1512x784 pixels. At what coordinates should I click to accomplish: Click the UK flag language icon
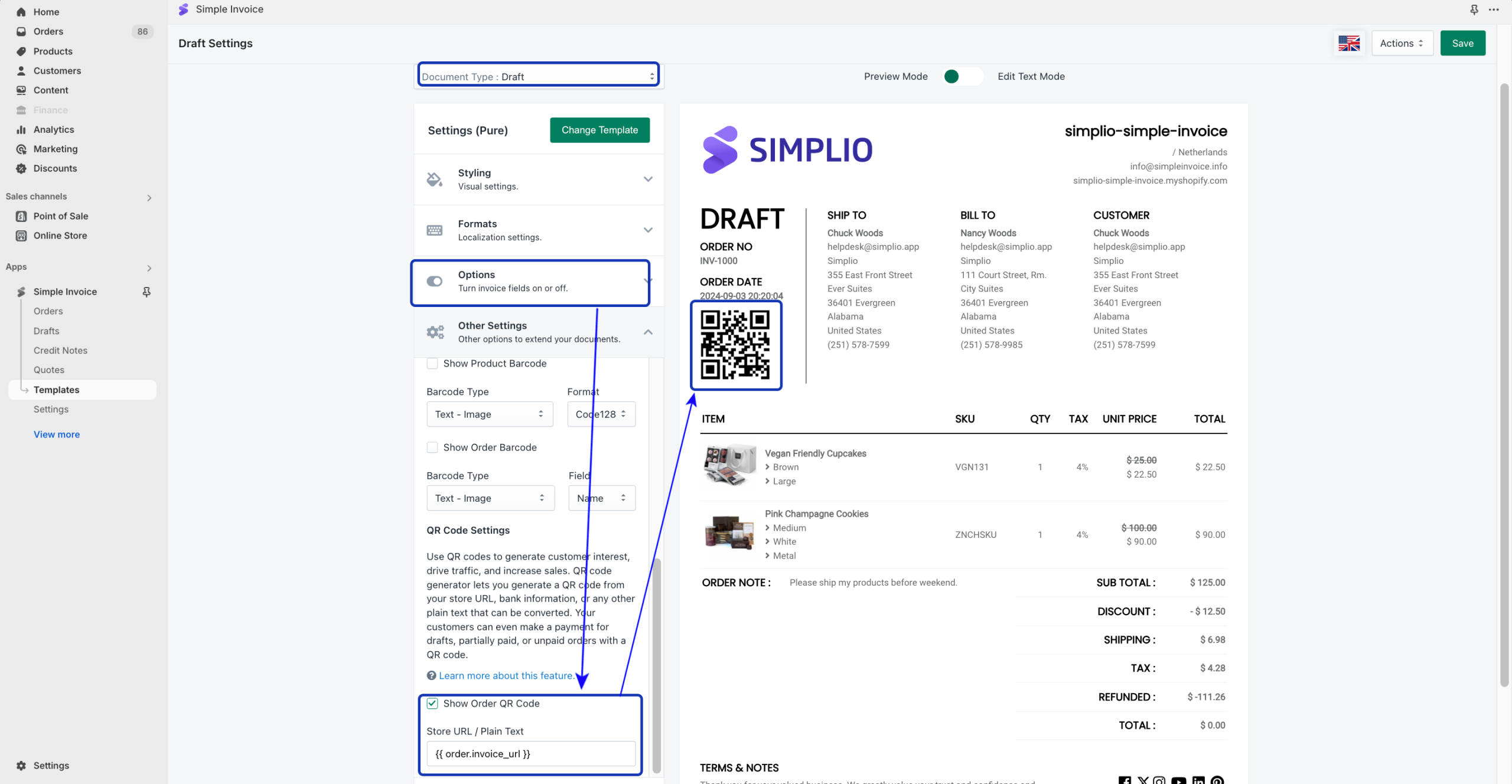point(1348,43)
